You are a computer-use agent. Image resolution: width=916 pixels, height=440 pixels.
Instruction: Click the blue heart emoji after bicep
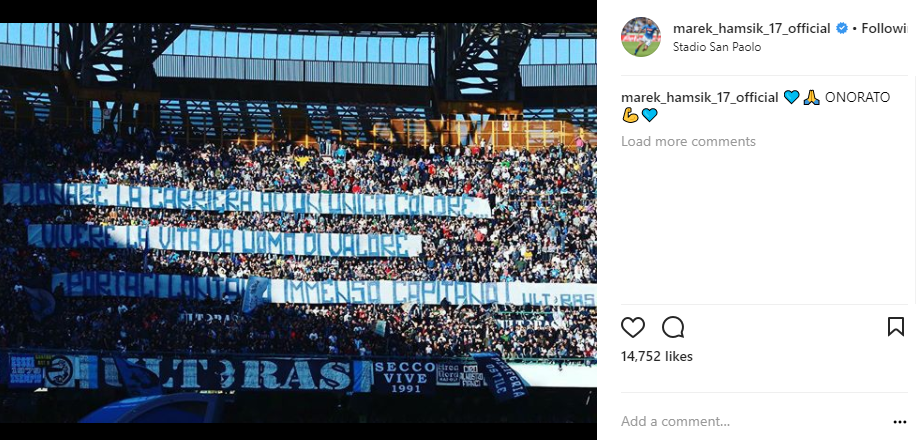pos(649,115)
